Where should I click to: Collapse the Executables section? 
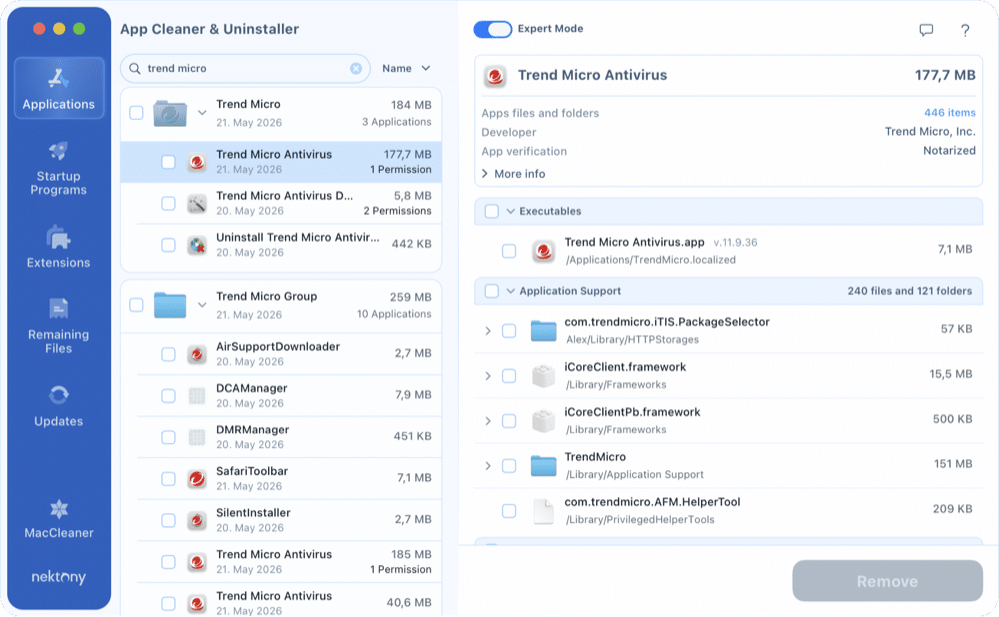click(x=510, y=211)
